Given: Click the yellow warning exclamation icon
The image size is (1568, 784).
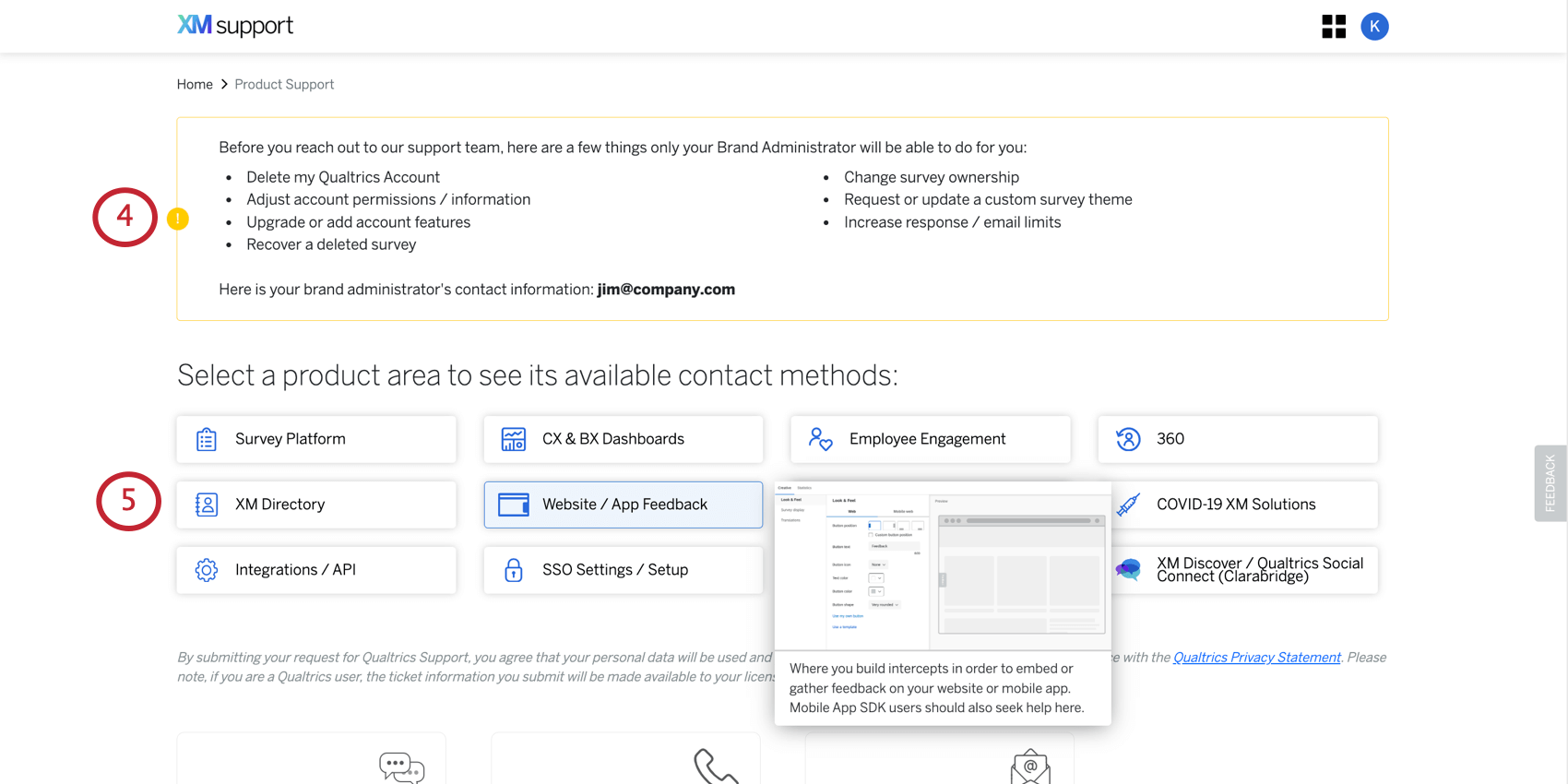Looking at the screenshot, I should [x=178, y=219].
